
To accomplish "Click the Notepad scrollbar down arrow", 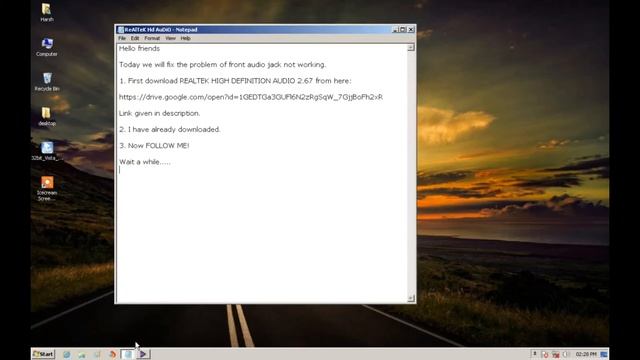I will click(411, 298).
